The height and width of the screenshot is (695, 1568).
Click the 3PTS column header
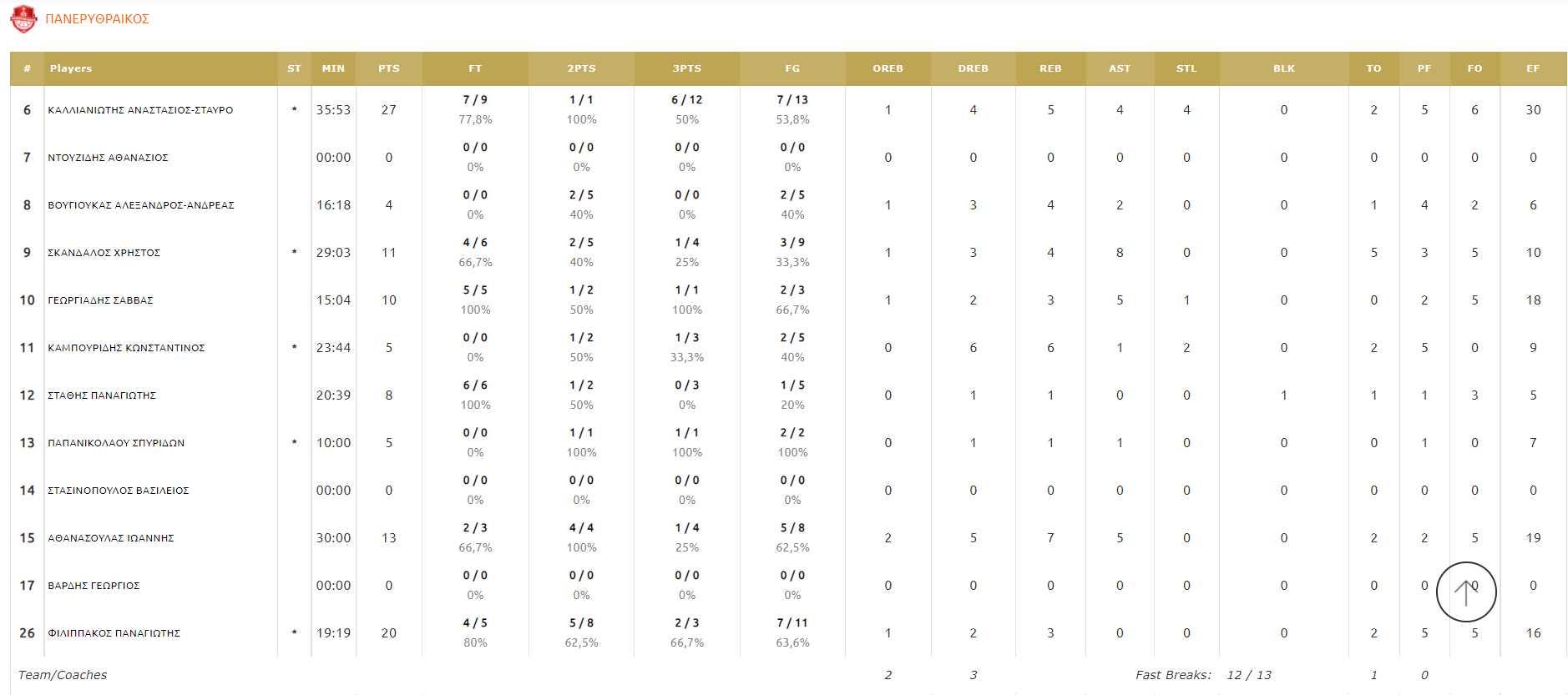click(x=686, y=68)
